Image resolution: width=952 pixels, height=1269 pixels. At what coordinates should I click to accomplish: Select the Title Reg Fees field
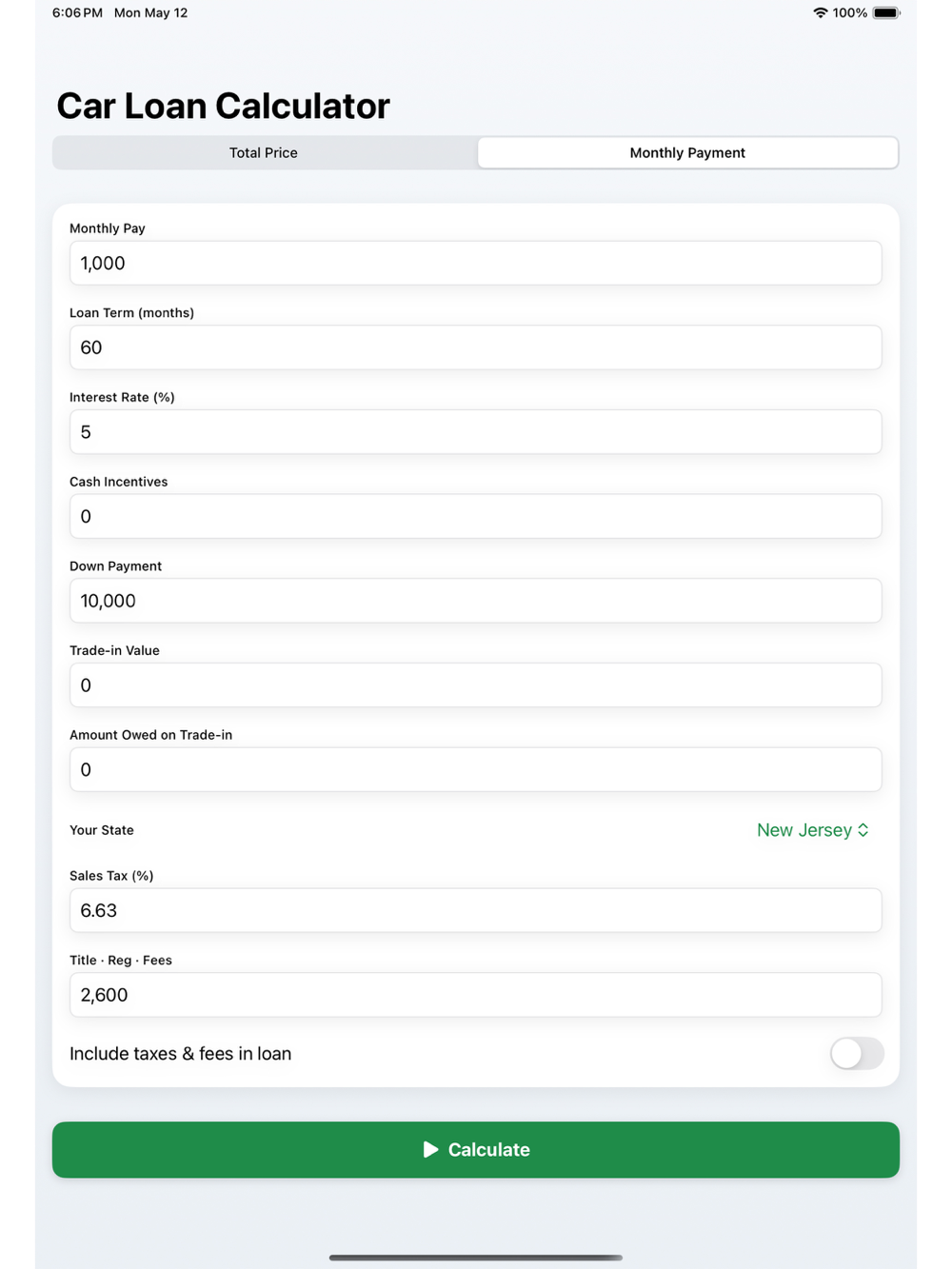476,995
